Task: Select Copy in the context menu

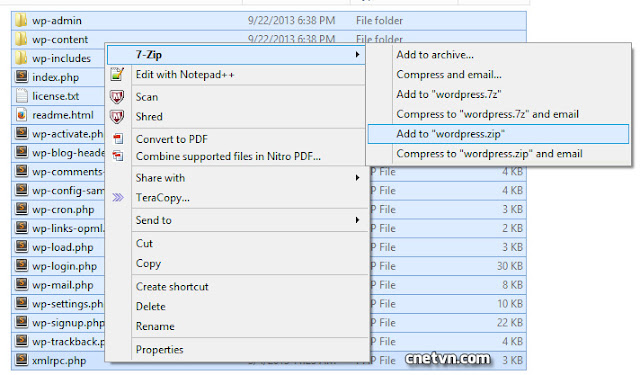Action: point(148,264)
